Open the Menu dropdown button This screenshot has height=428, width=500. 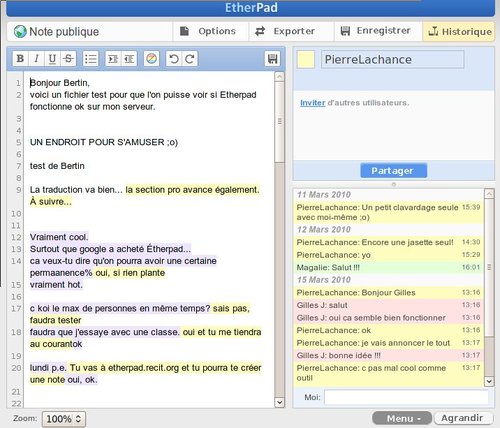pyautogui.click(x=402, y=418)
